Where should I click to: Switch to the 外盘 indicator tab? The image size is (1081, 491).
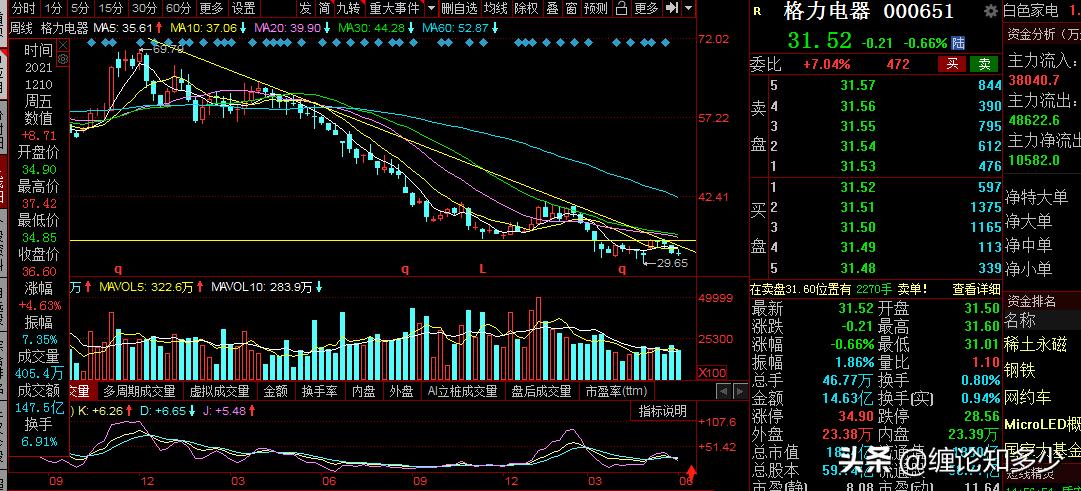(401, 391)
